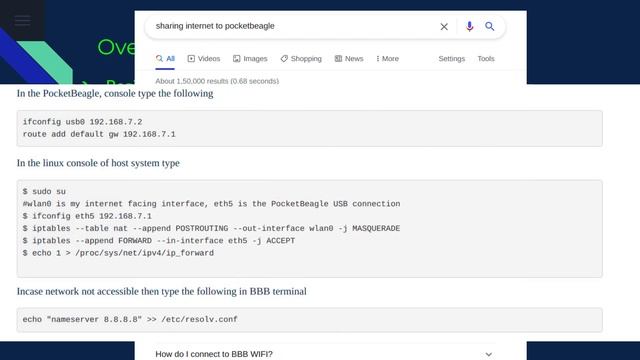The height and width of the screenshot is (360, 640).
Task: Switch to the Videos tab
Action: pos(204,59)
